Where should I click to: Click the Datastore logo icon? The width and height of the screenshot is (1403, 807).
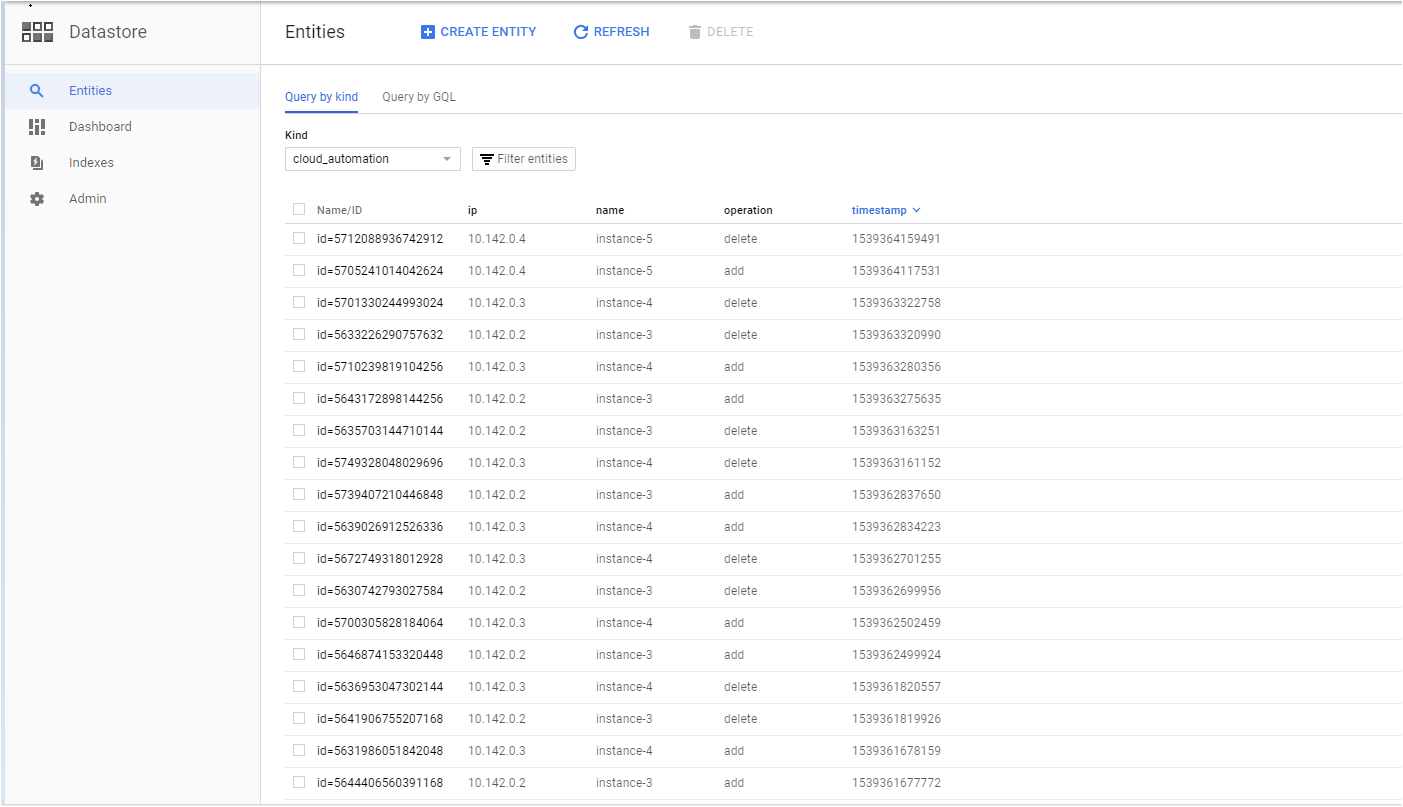(x=37, y=31)
